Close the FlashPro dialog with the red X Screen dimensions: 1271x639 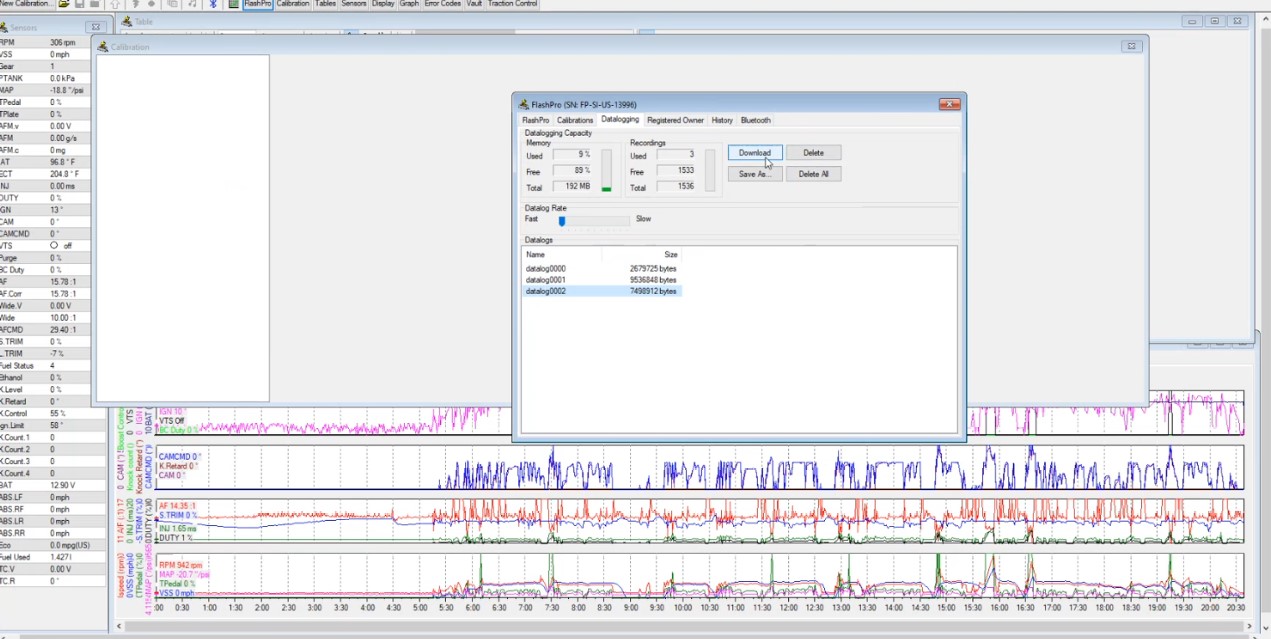tap(949, 104)
